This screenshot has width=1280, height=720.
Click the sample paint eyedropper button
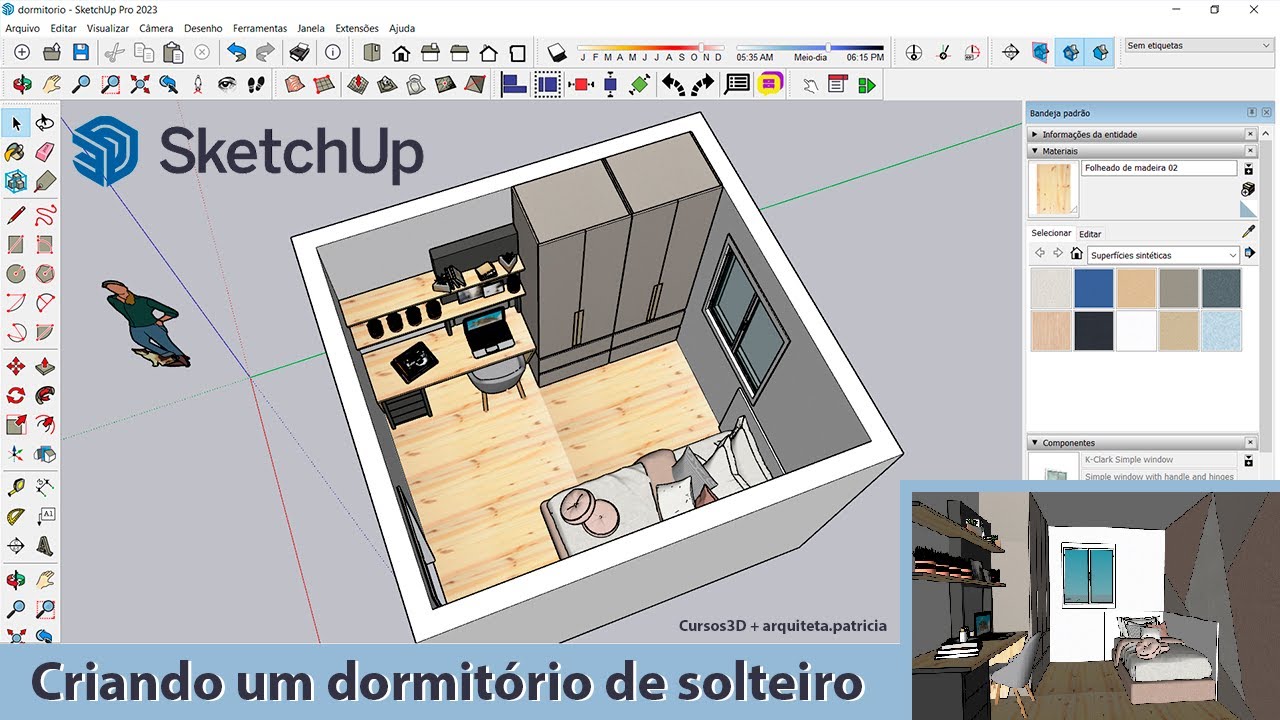pyautogui.click(x=1248, y=232)
